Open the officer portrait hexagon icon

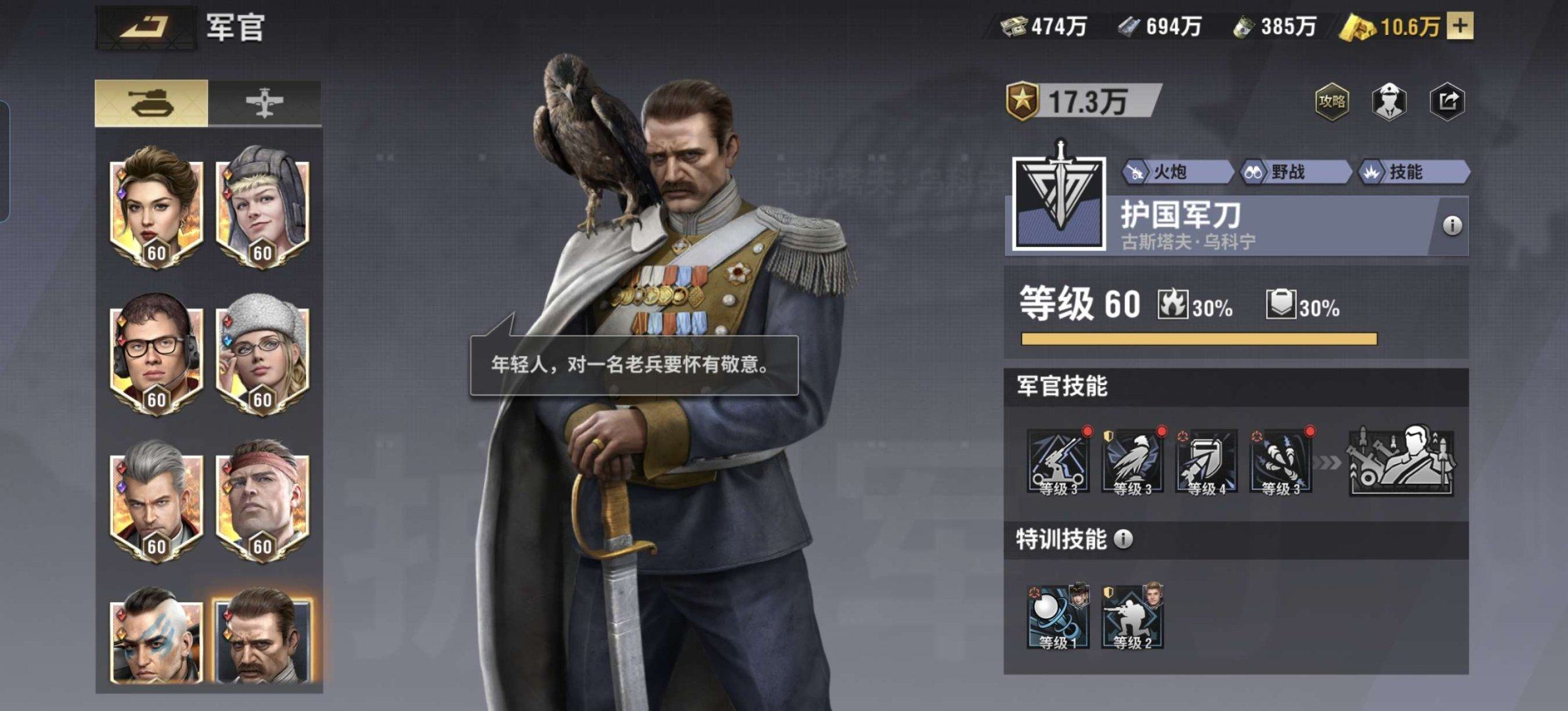pyautogui.click(x=1389, y=101)
